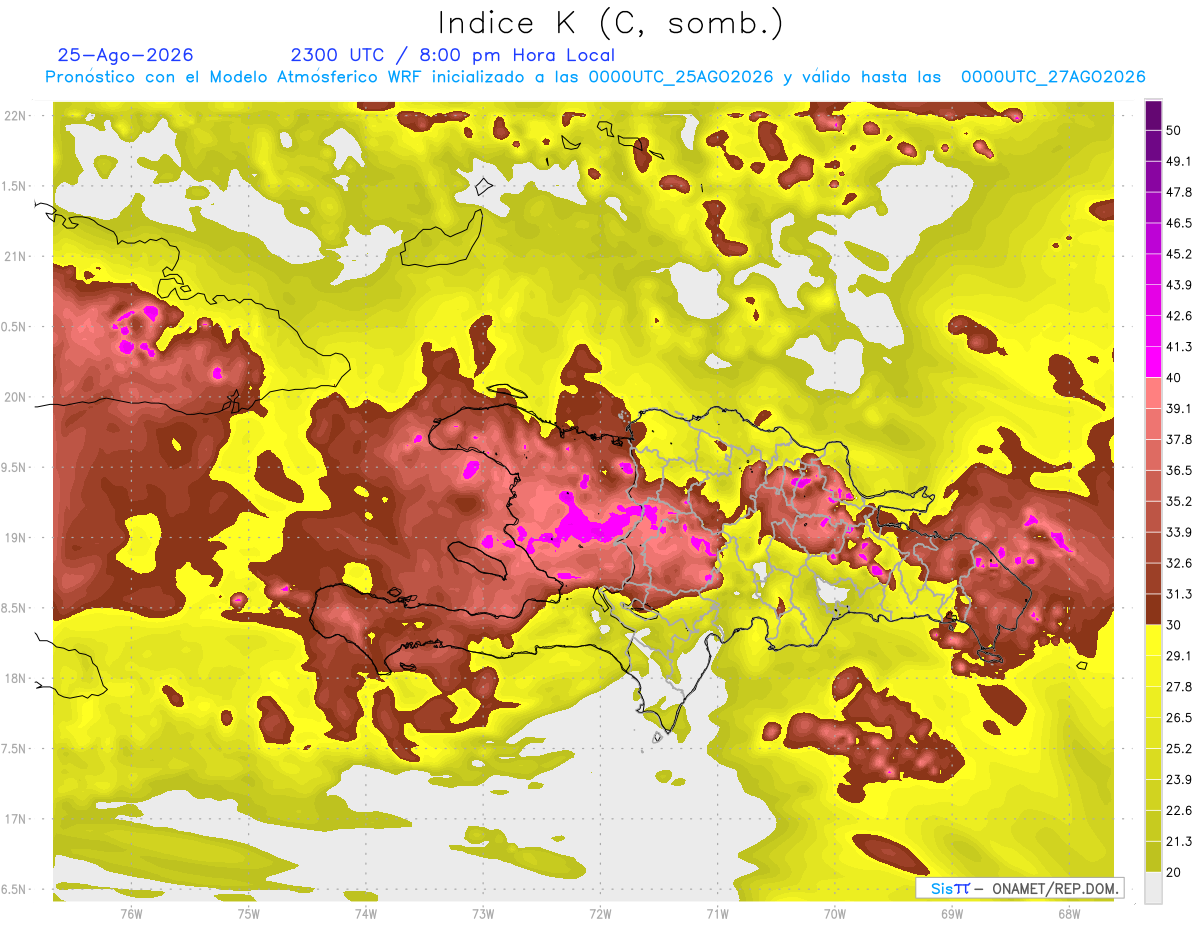The width and height of the screenshot is (1200, 927).
Task: Click the '21.3' legend value
Action: [1179, 841]
